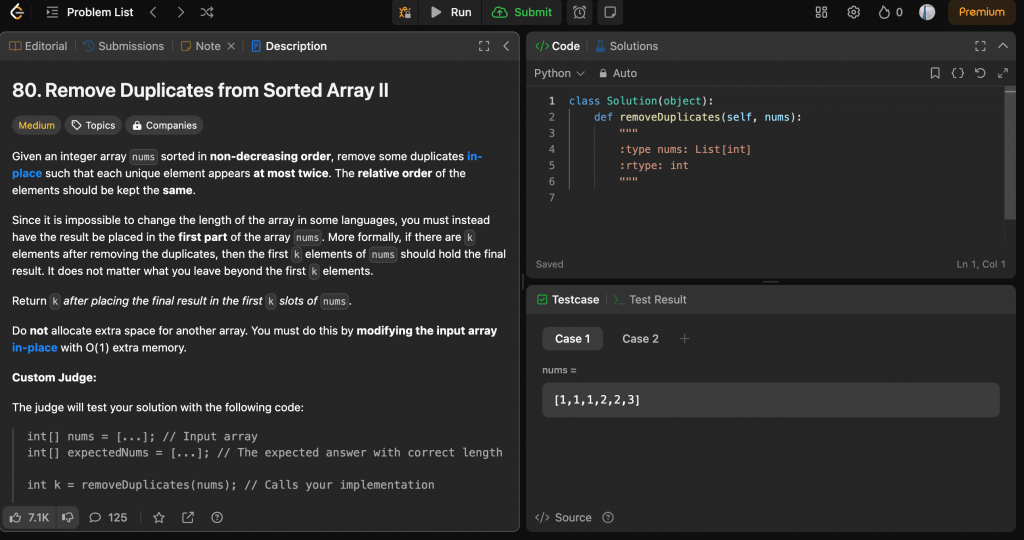The image size is (1024, 540).
Task: Click the nums test input field
Action: click(770, 400)
